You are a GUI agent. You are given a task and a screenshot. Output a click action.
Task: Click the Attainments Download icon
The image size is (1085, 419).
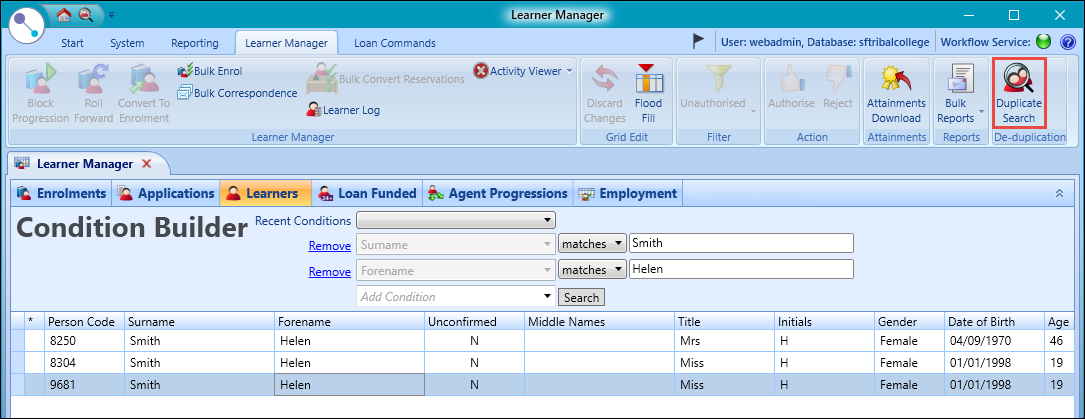pyautogui.click(x=896, y=77)
